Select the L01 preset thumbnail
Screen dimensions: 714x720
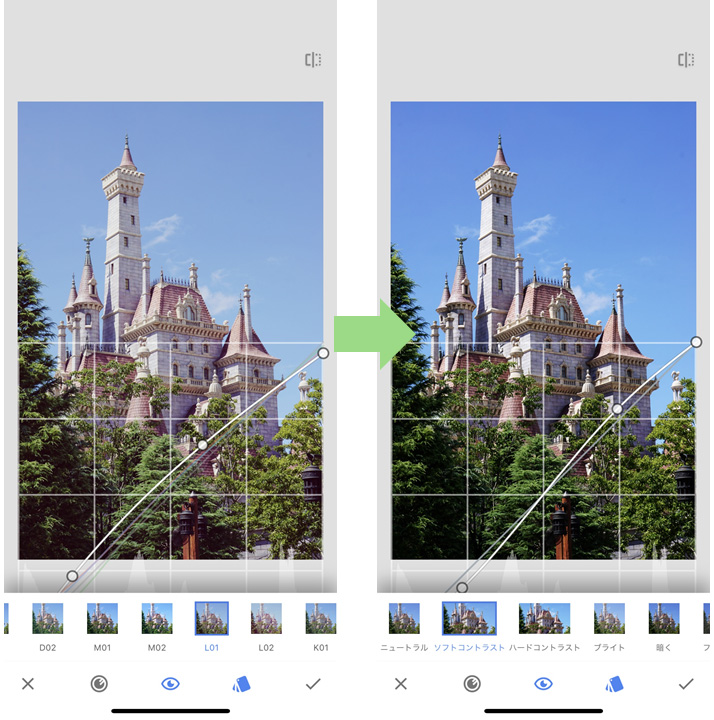click(212, 619)
